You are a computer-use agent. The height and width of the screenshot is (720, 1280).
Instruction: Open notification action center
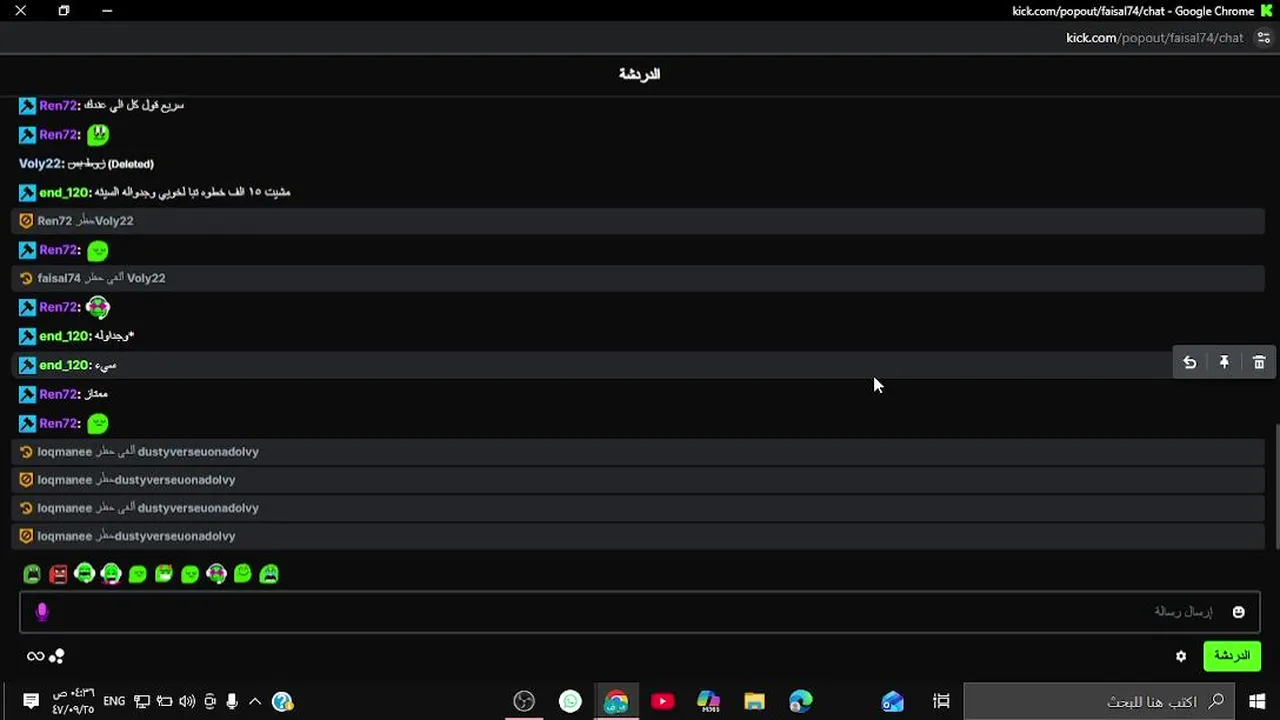coord(30,701)
